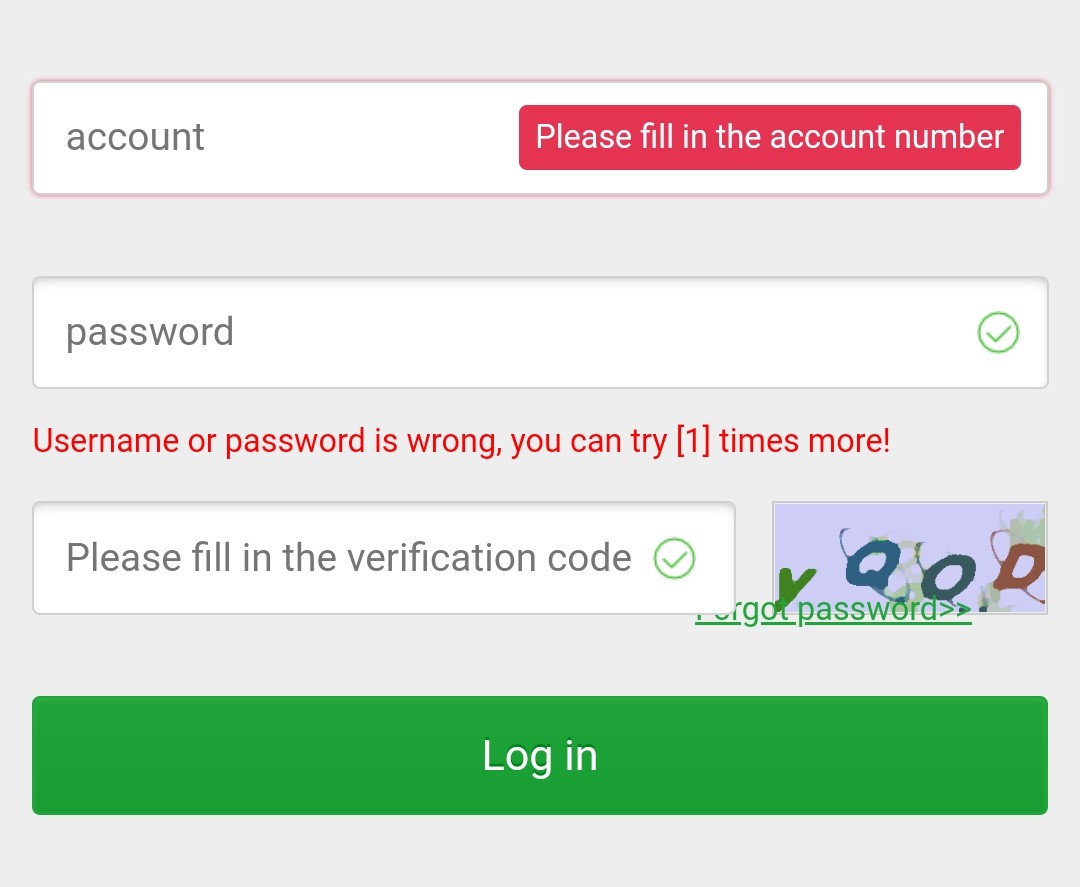Click the "account" placeholder text

(x=135, y=138)
